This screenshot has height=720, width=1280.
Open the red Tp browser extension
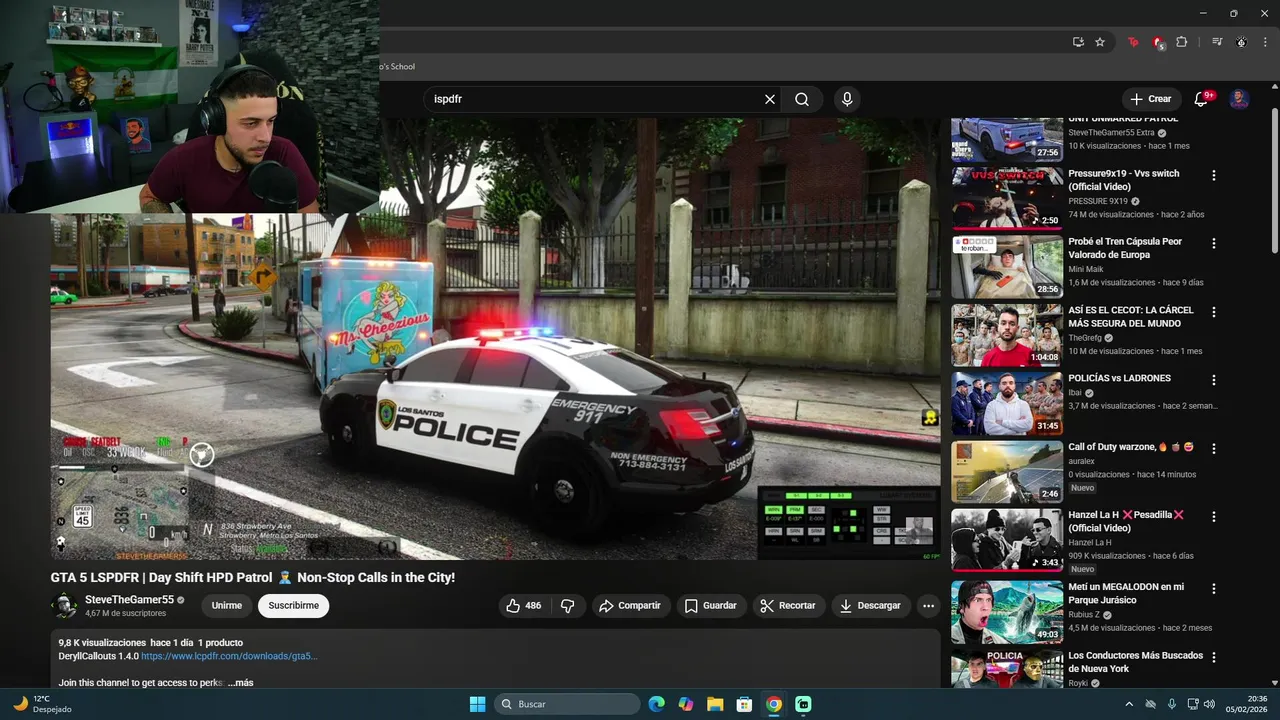(1133, 42)
